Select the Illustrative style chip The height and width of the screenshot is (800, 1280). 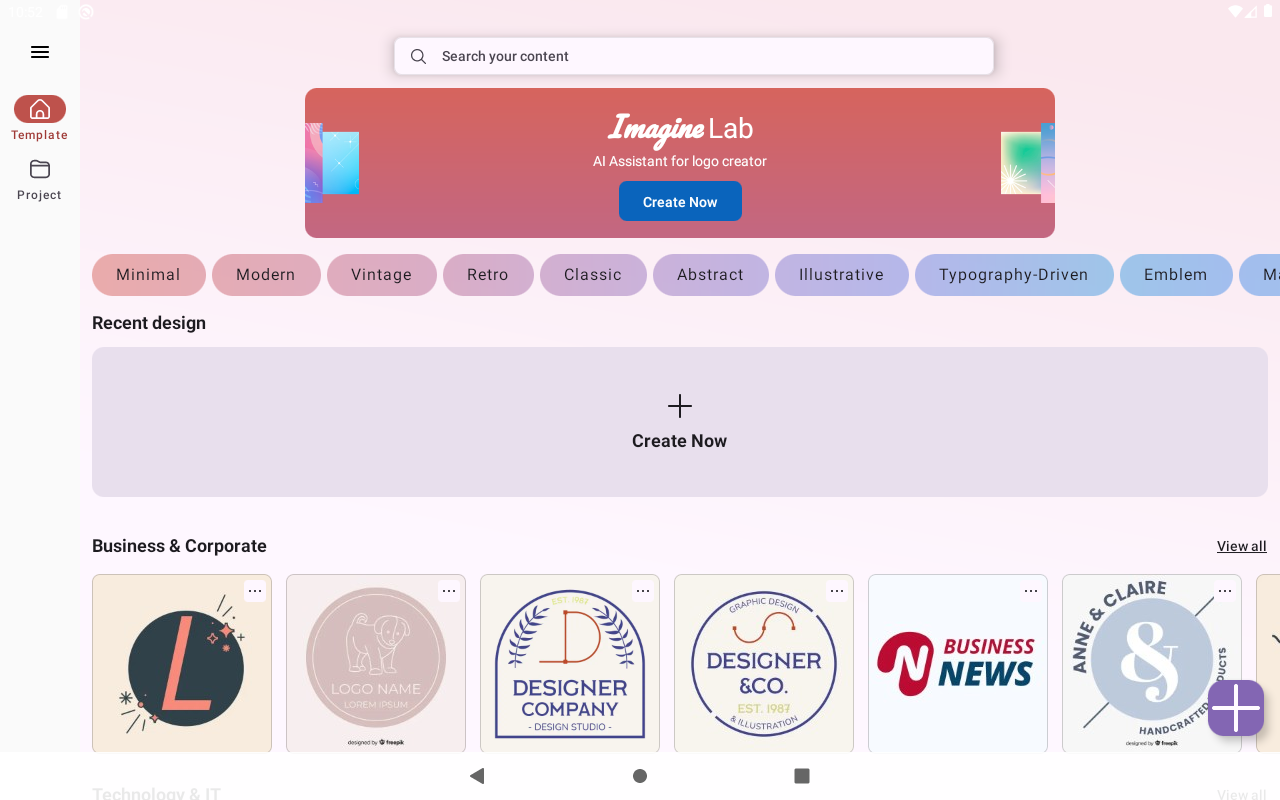(x=842, y=275)
